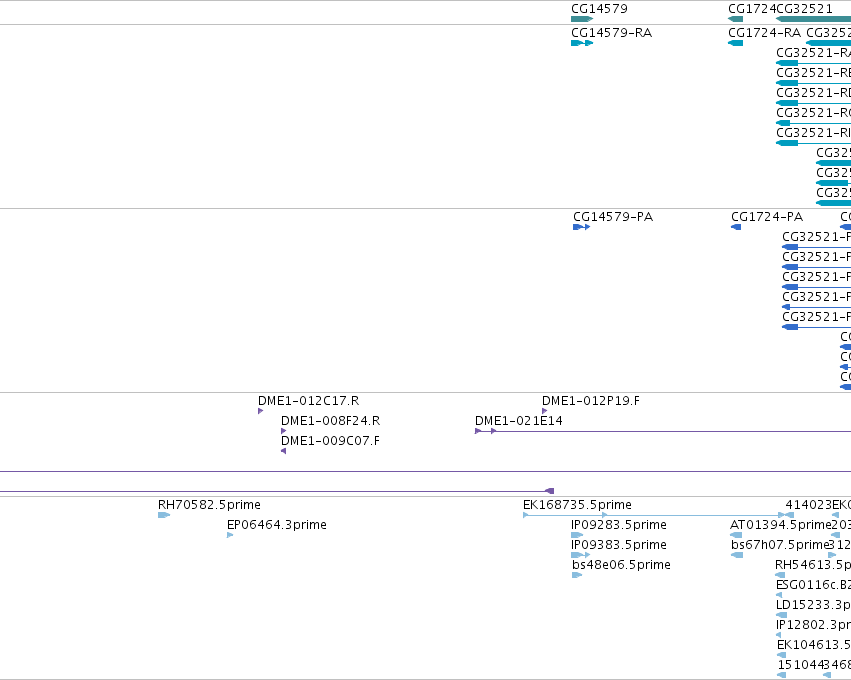Click the glyph under RH54613 label

(780, 575)
